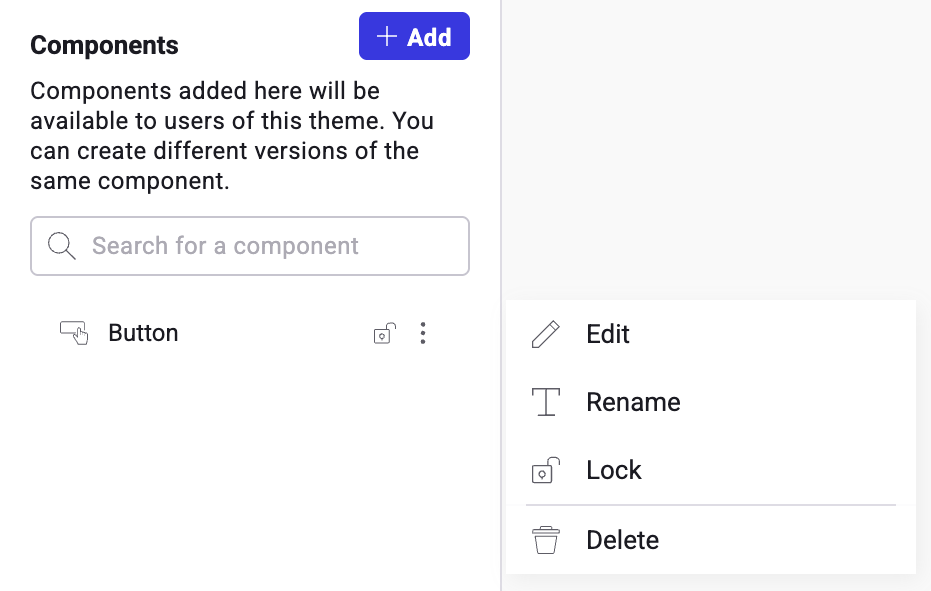This screenshot has height=591, width=931.
Task: Select Delete from the context menu
Action: [622, 540]
